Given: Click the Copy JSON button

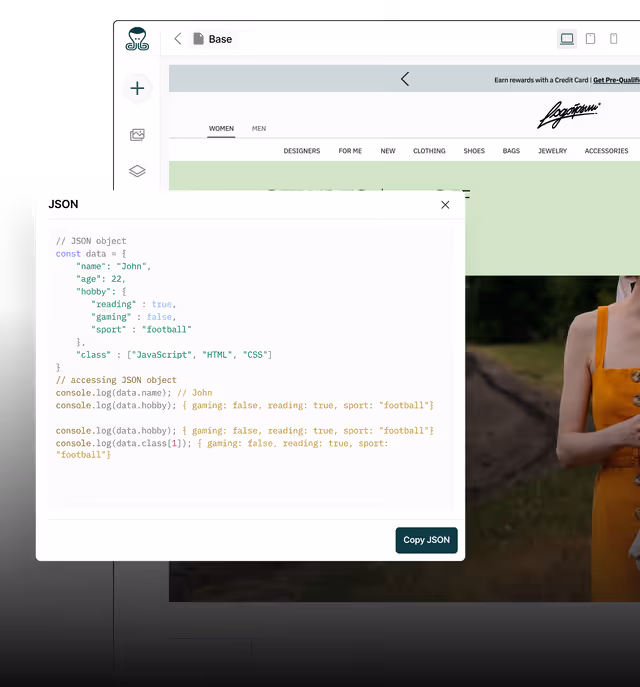Looking at the screenshot, I should (426, 540).
